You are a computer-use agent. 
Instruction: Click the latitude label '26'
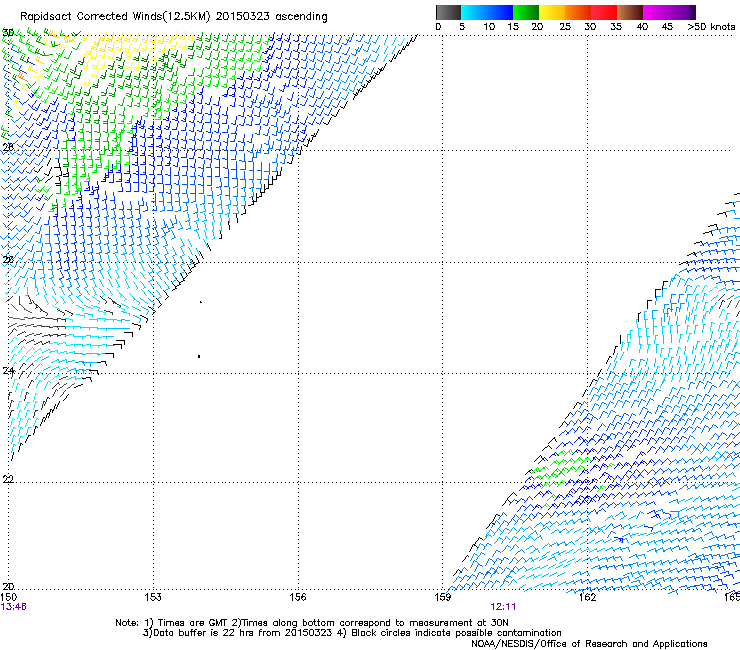(8, 260)
